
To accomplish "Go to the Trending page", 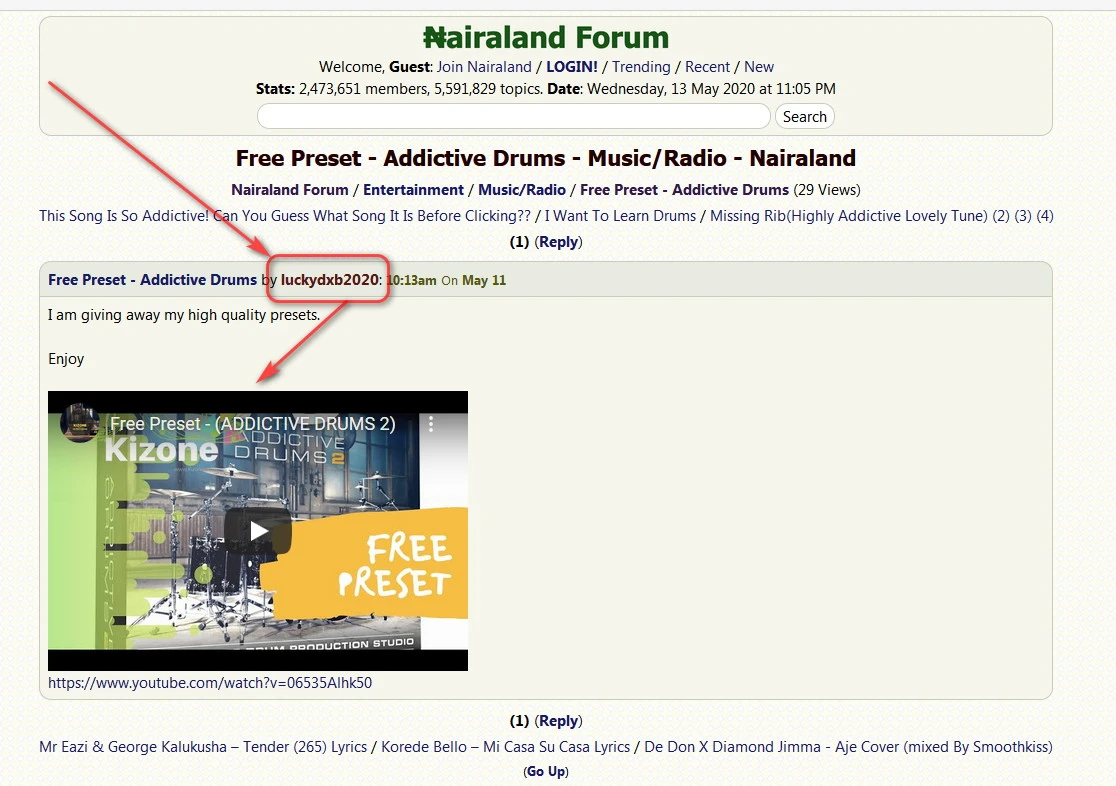I will [x=641, y=67].
